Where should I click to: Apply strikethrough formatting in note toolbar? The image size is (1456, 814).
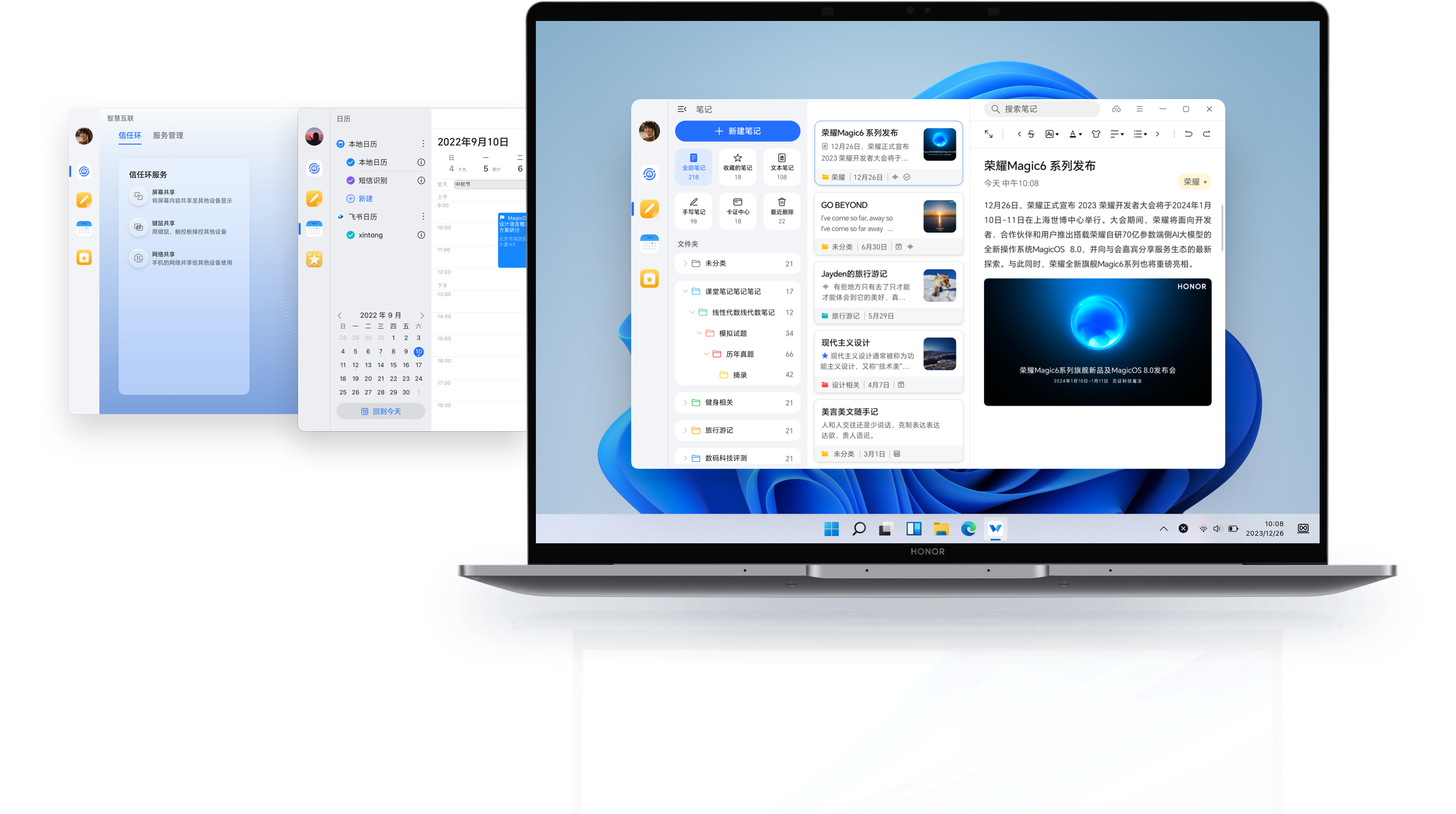tap(1031, 134)
